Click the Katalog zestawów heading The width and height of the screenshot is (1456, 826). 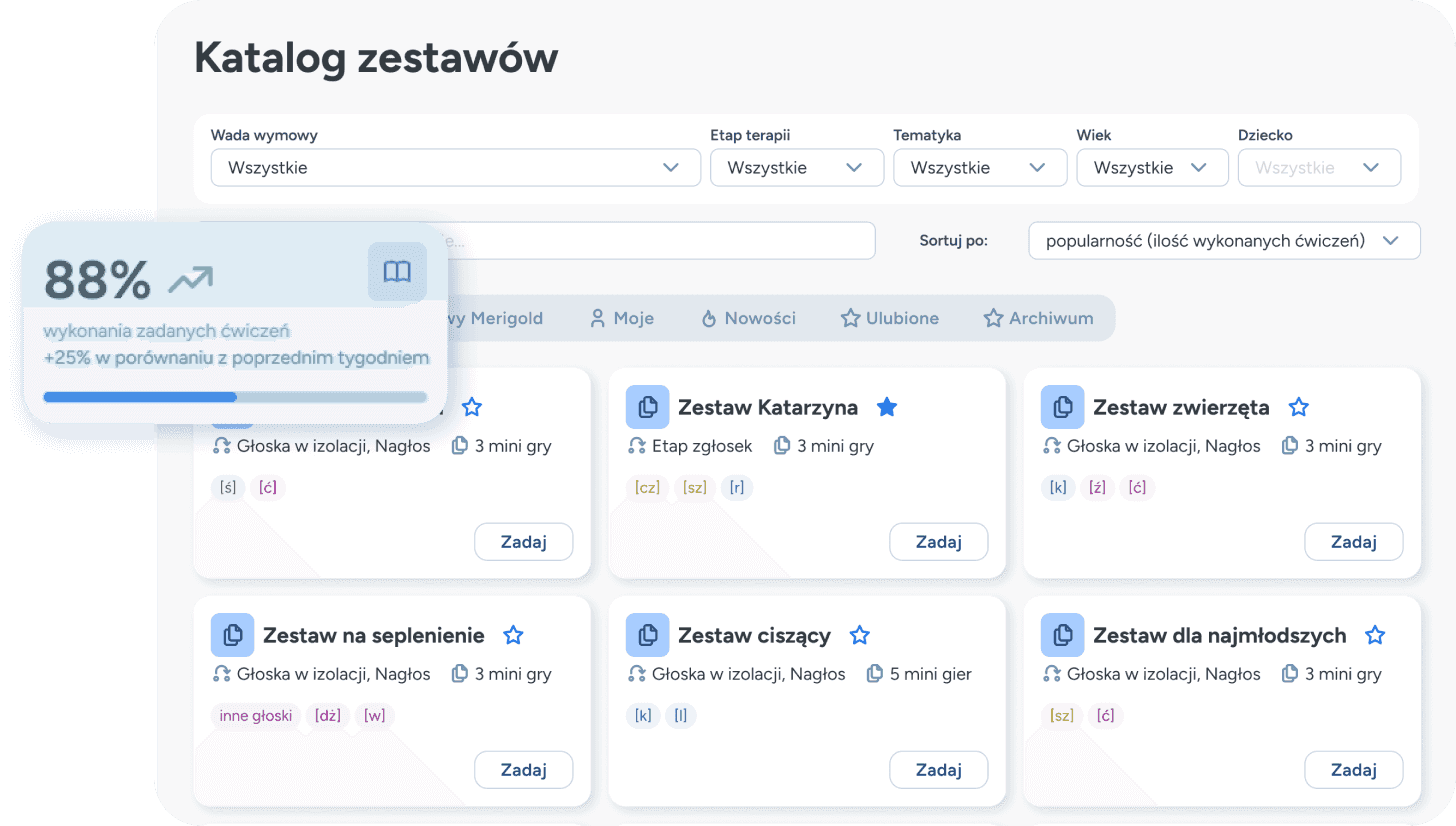tap(376, 58)
